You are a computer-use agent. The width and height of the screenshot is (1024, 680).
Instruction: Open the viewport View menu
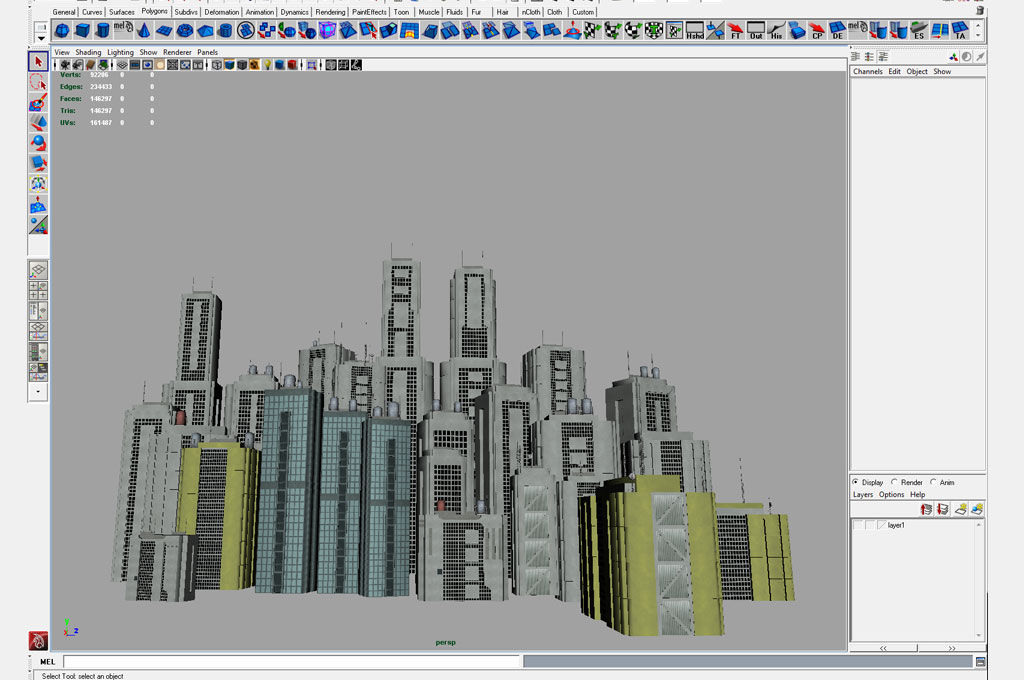(62, 52)
